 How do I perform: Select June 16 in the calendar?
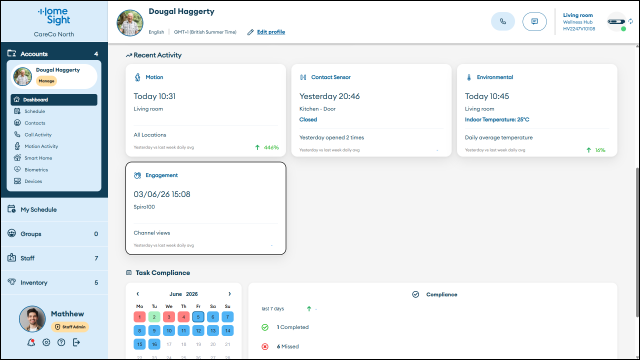click(154, 344)
